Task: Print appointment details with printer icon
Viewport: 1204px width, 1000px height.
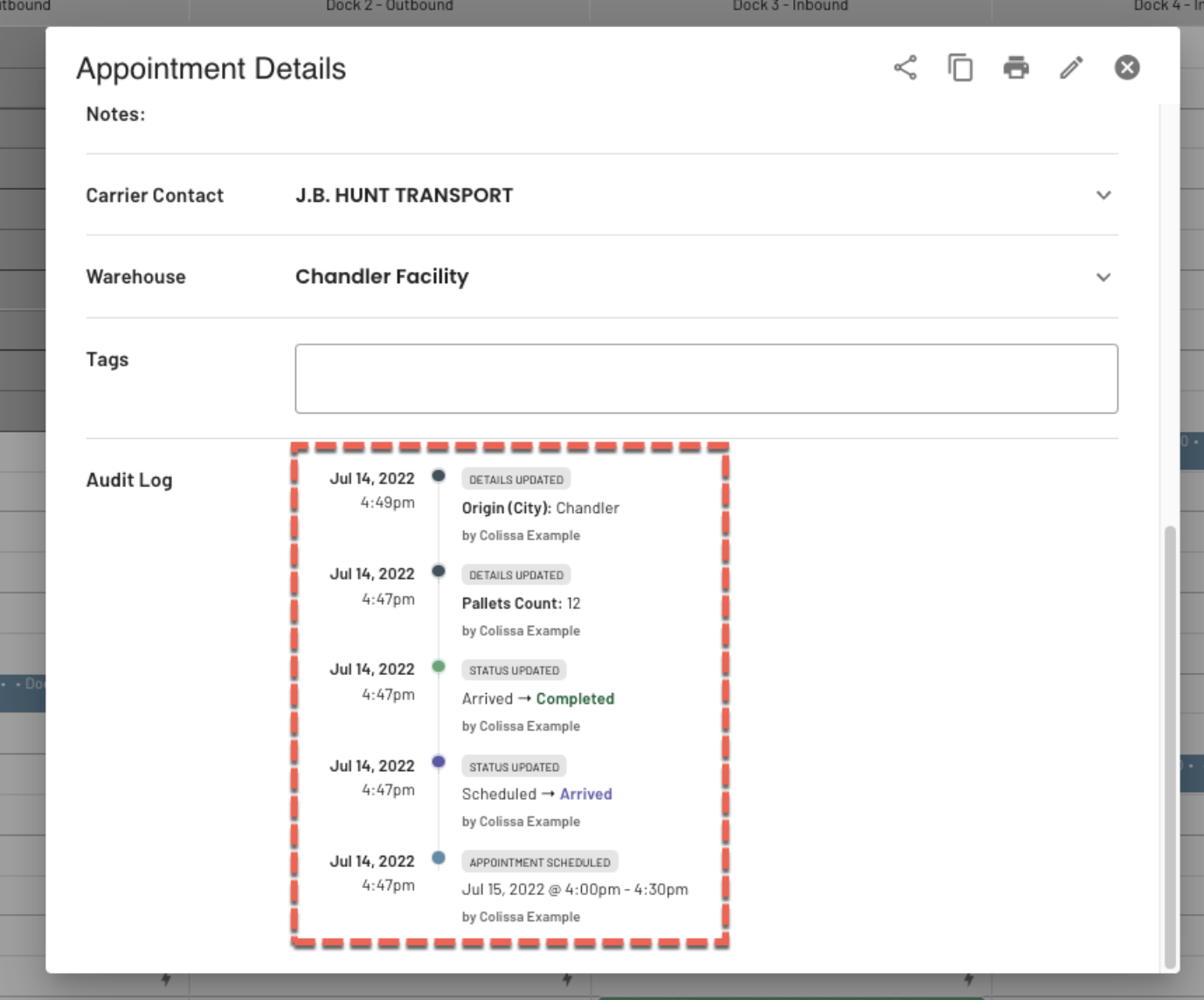Action: click(x=1016, y=67)
